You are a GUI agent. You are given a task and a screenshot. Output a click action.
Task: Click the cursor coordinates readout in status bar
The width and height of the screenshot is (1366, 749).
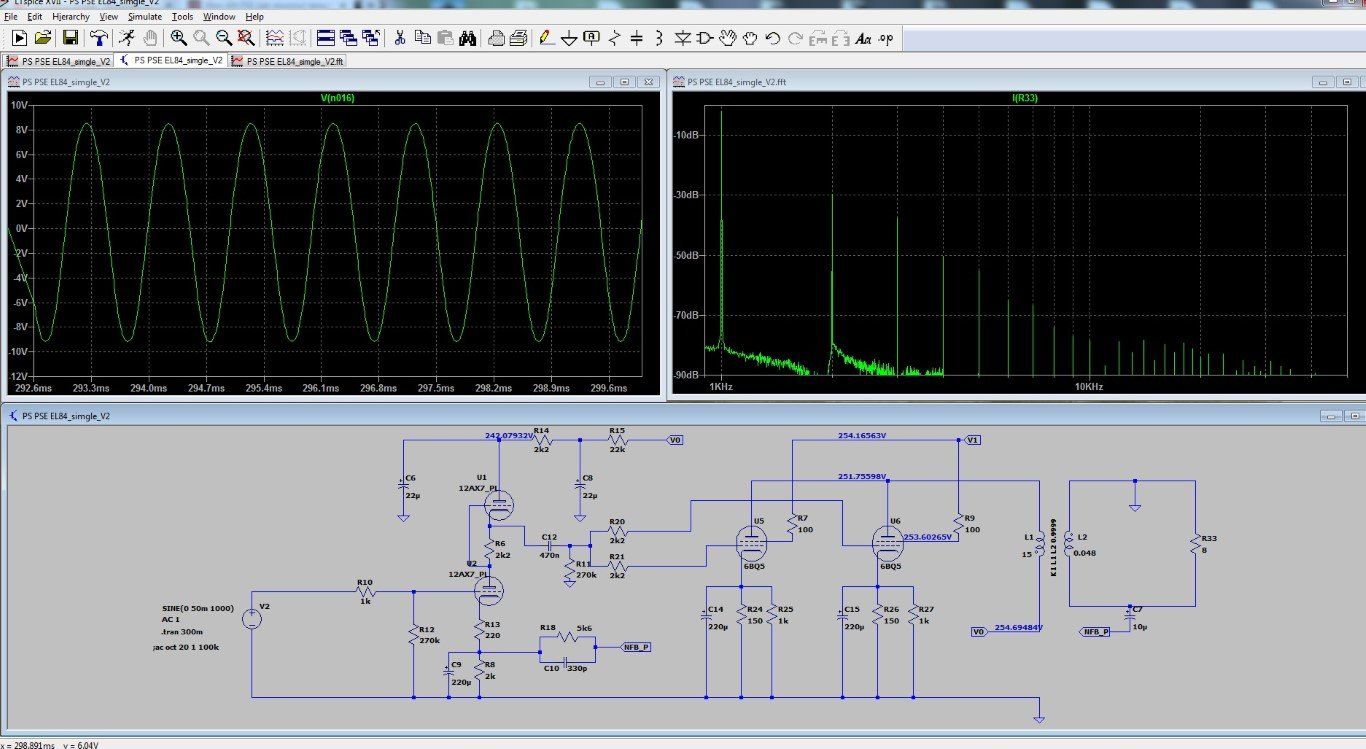pos(50,744)
